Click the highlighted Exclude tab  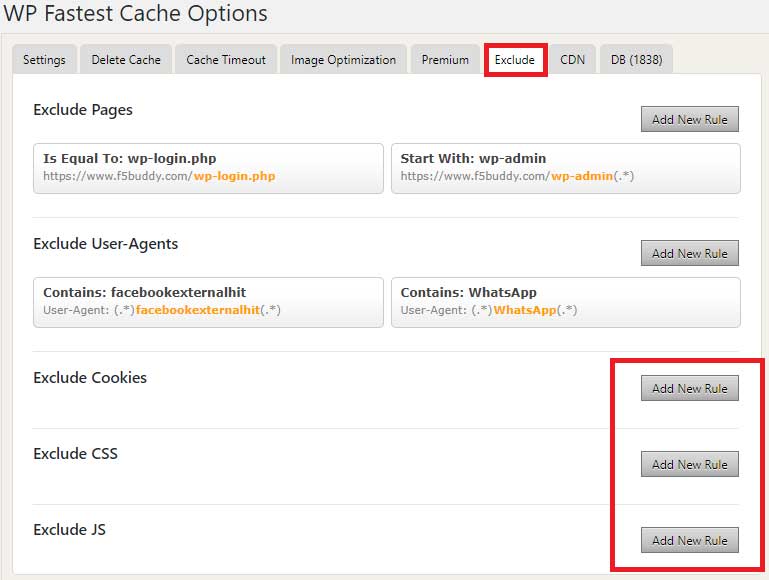point(515,59)
